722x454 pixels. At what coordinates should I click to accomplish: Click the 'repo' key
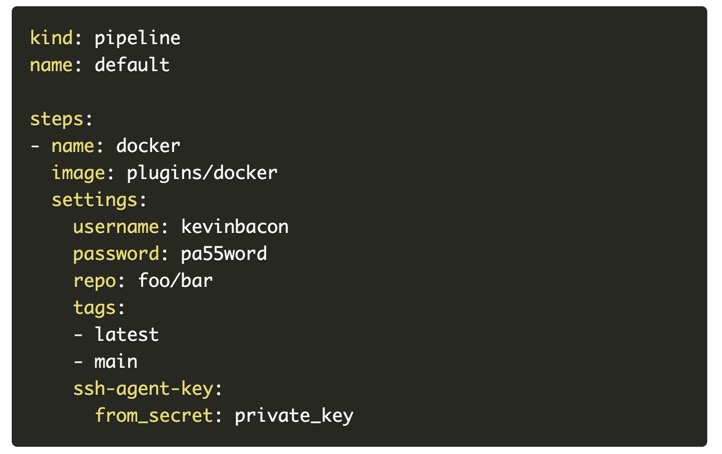pyautogui.click(x=94, y=281)
